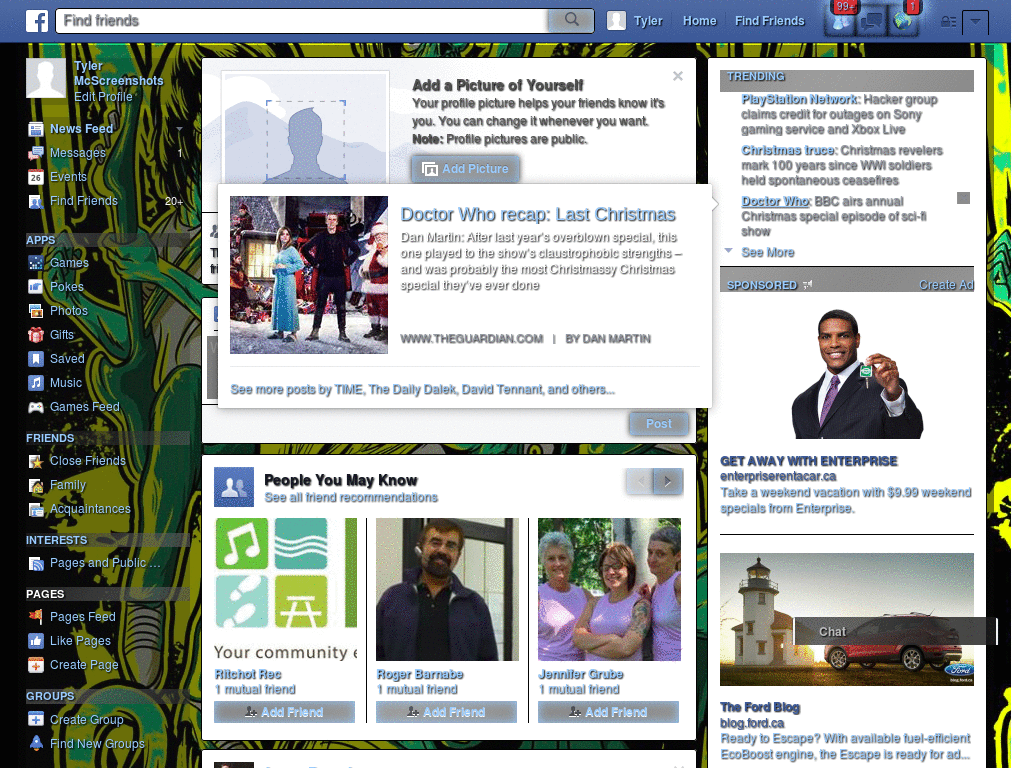Click the Music icon

36,383
